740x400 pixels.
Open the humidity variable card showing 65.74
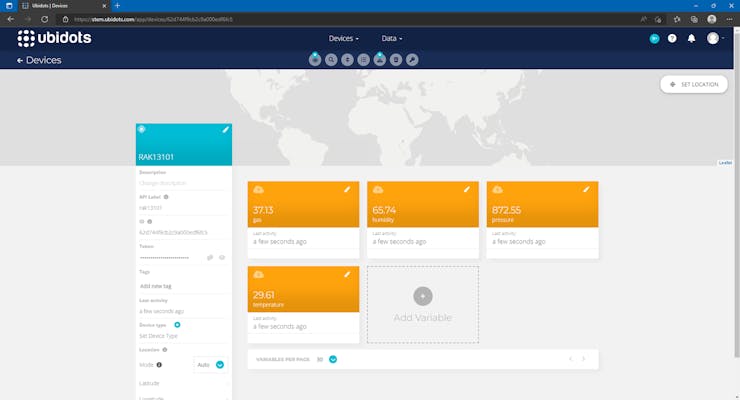click(x=423, y=220)
